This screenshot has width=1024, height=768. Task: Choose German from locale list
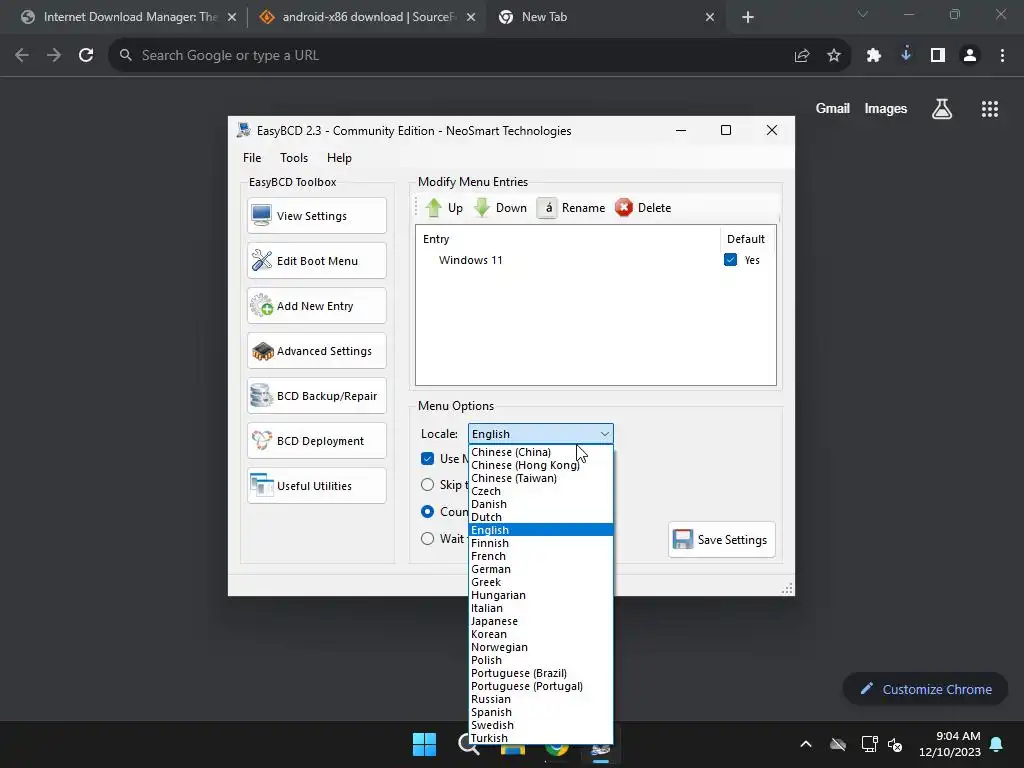pyautogui.click(x=541, y=569)
